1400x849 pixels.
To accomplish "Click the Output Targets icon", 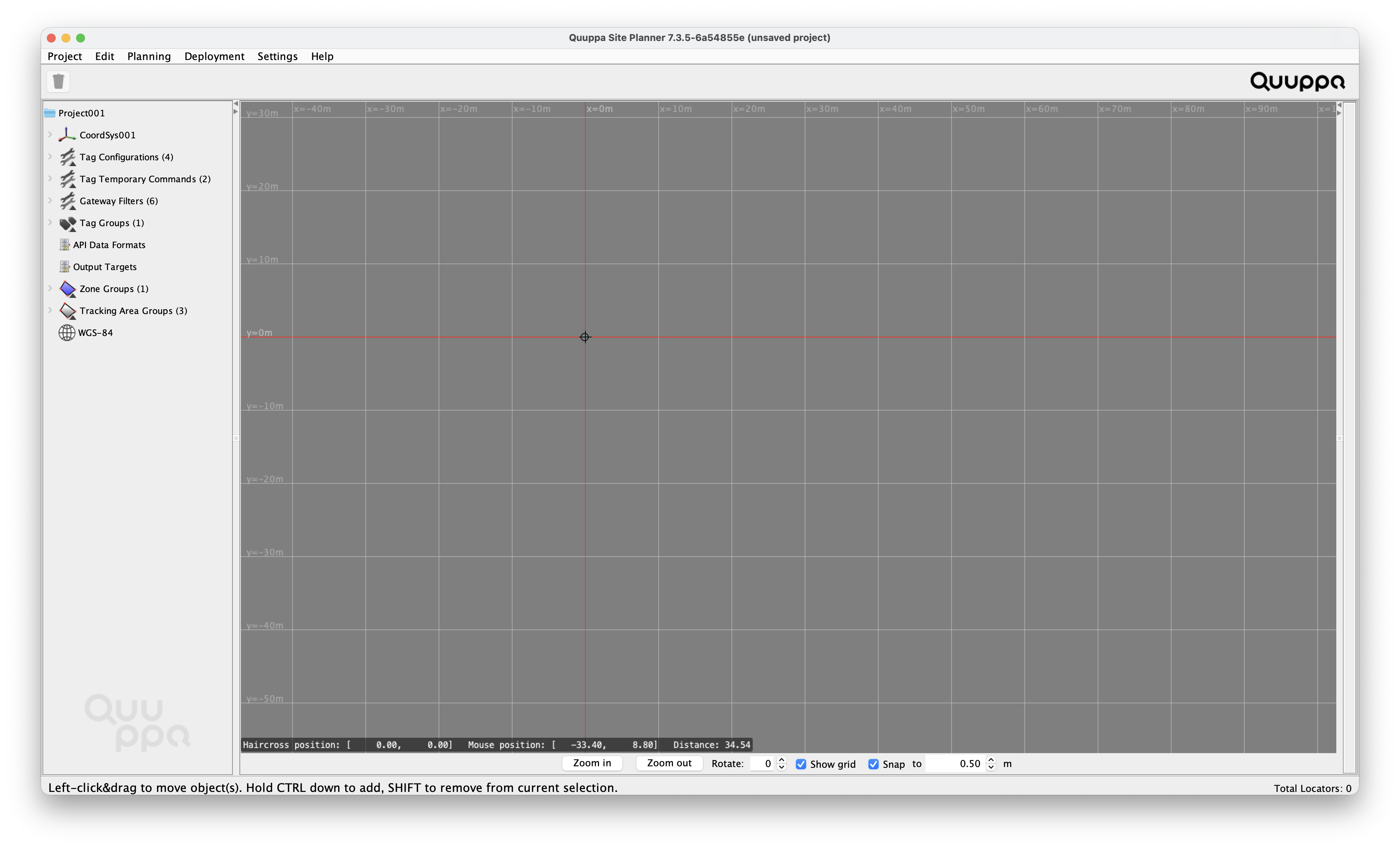I will (x=65, y=267).
